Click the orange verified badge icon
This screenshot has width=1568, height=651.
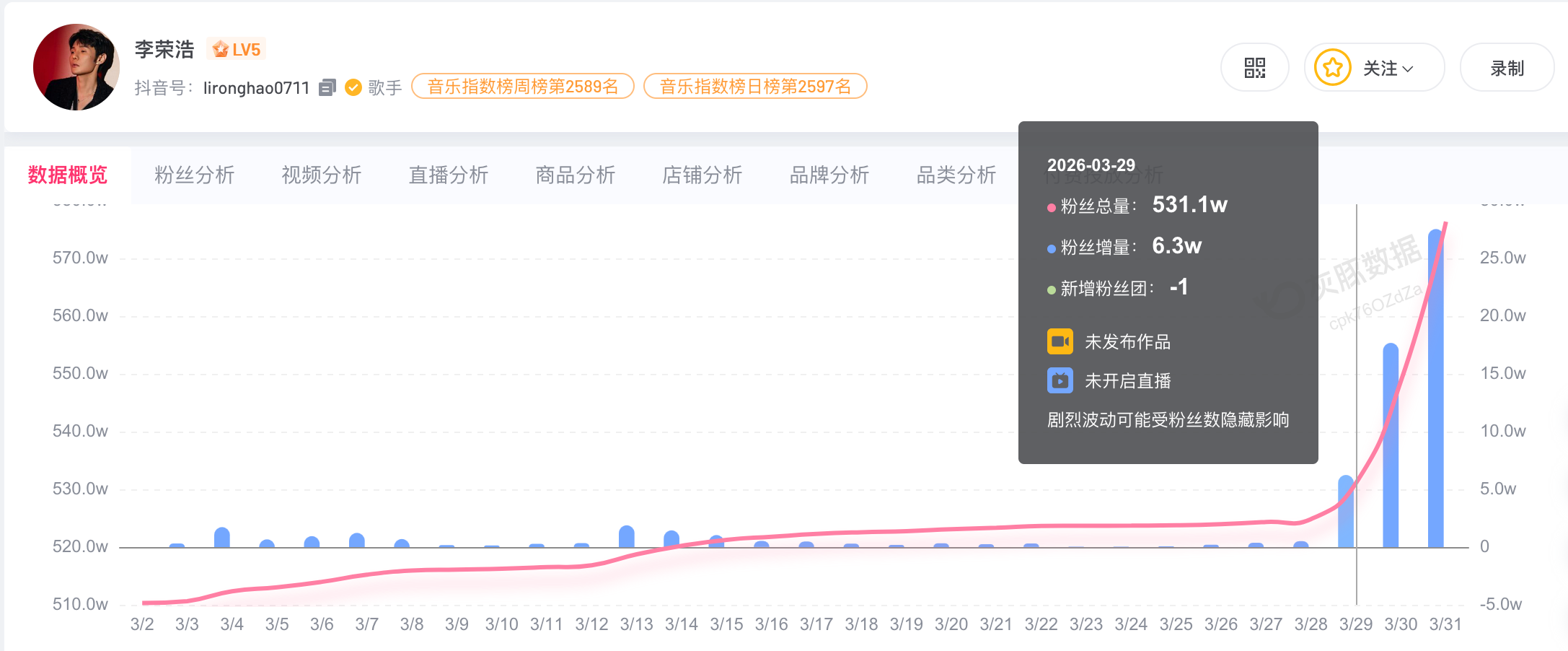[353, 87]
